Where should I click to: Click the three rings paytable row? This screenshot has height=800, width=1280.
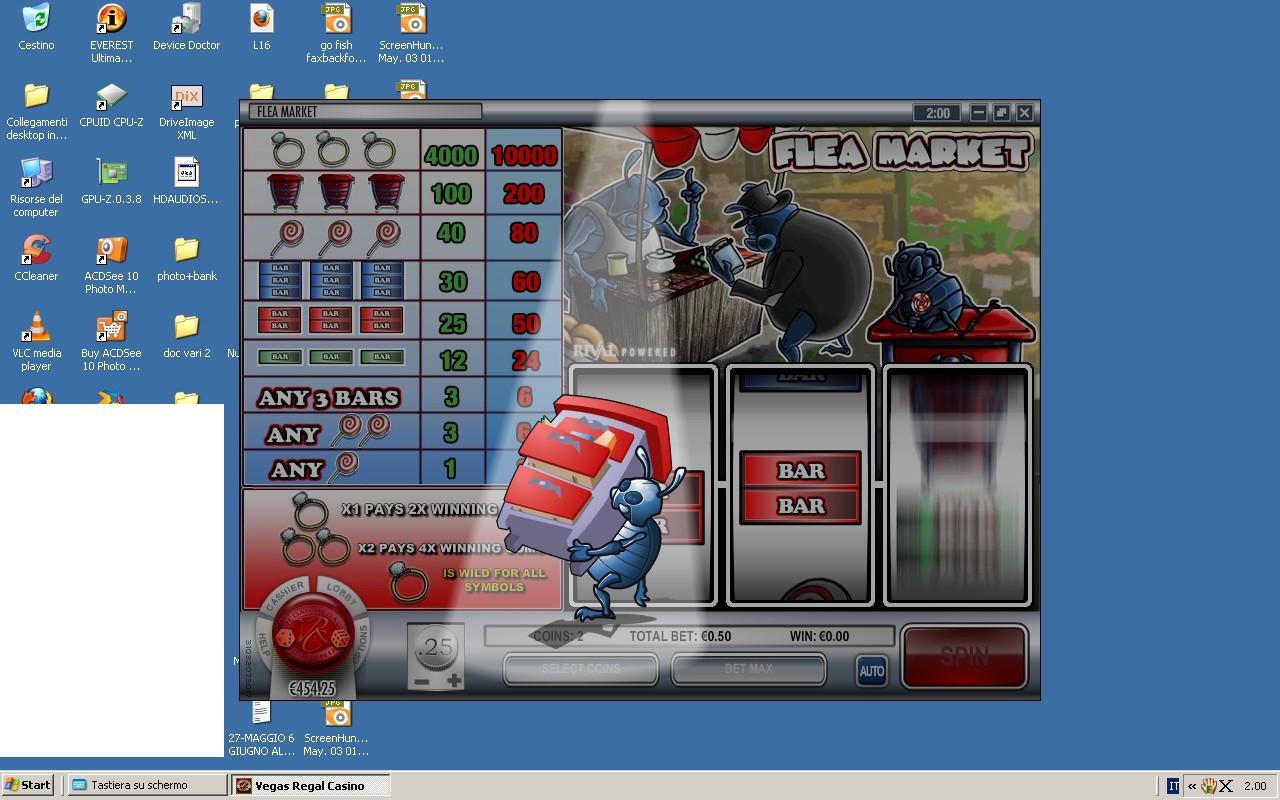[x=331, y=151]
